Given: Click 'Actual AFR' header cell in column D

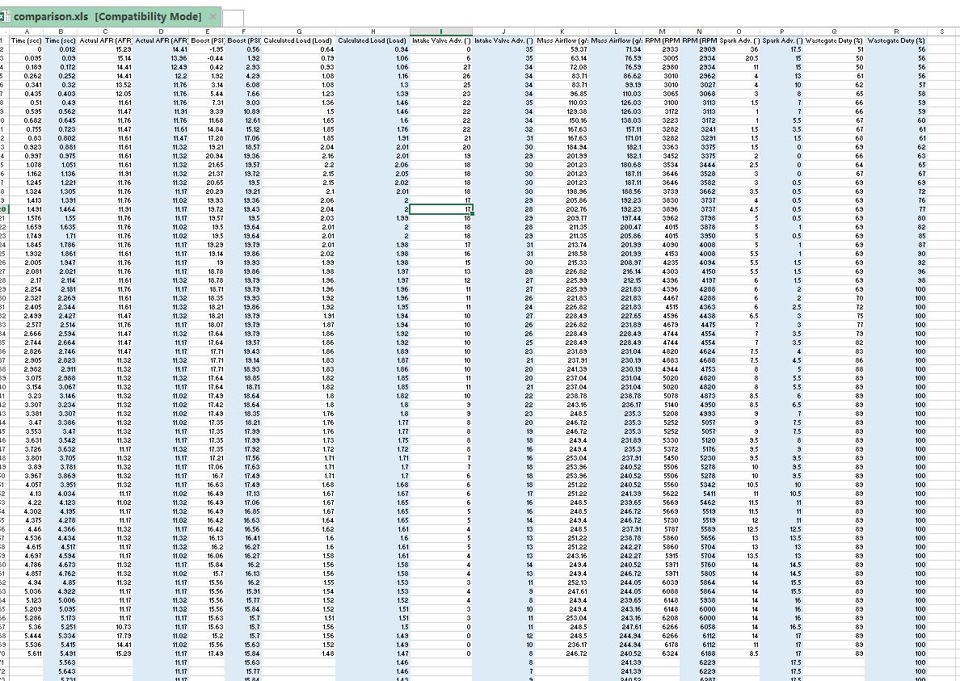Looking at the screenshot, I should 161,40.
